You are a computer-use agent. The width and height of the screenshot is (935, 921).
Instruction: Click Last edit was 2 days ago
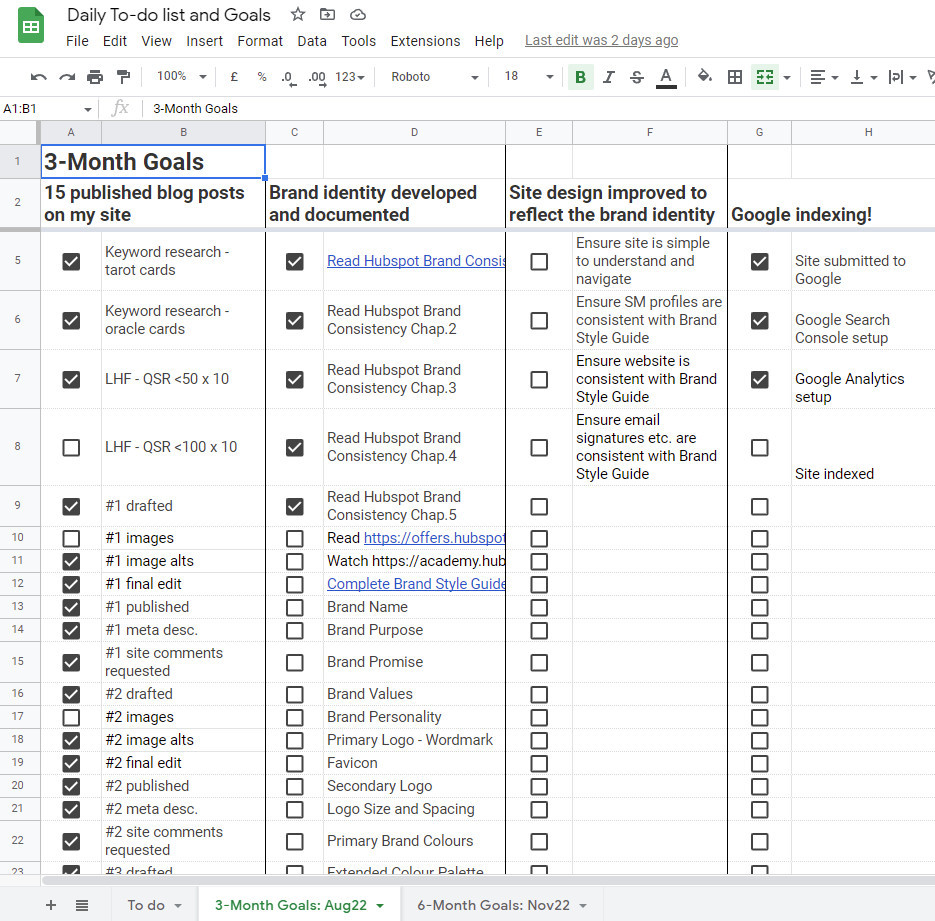[601, 41]
